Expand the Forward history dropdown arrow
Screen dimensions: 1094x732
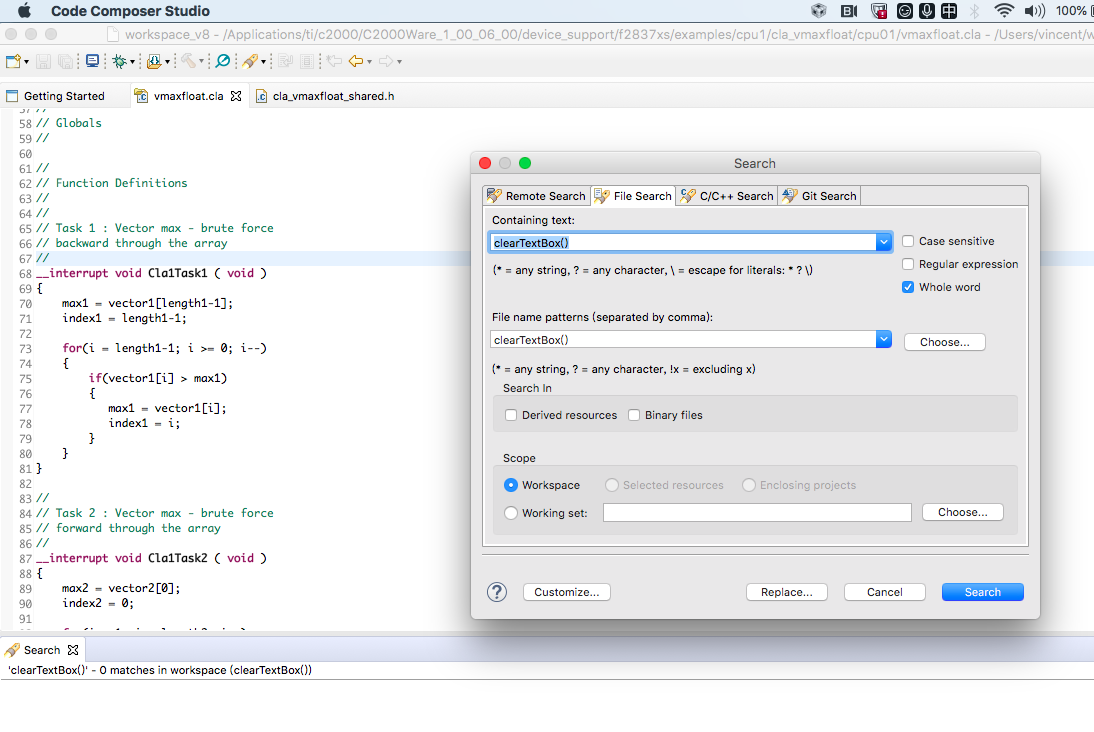pos(399,62)
